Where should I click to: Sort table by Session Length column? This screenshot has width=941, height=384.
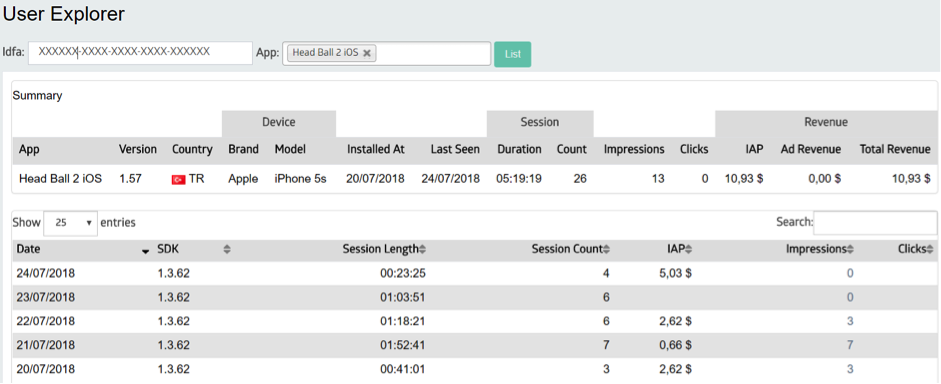point(384,250)
